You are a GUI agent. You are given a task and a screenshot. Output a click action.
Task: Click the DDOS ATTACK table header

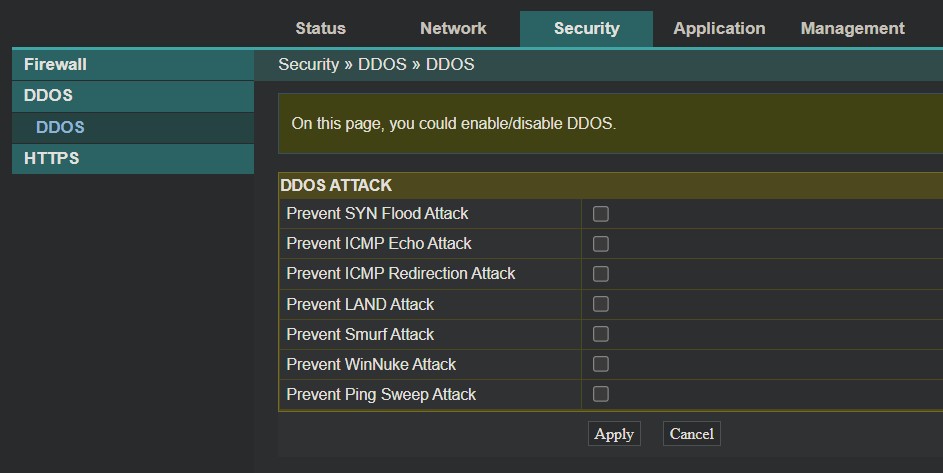coord(336,186)
